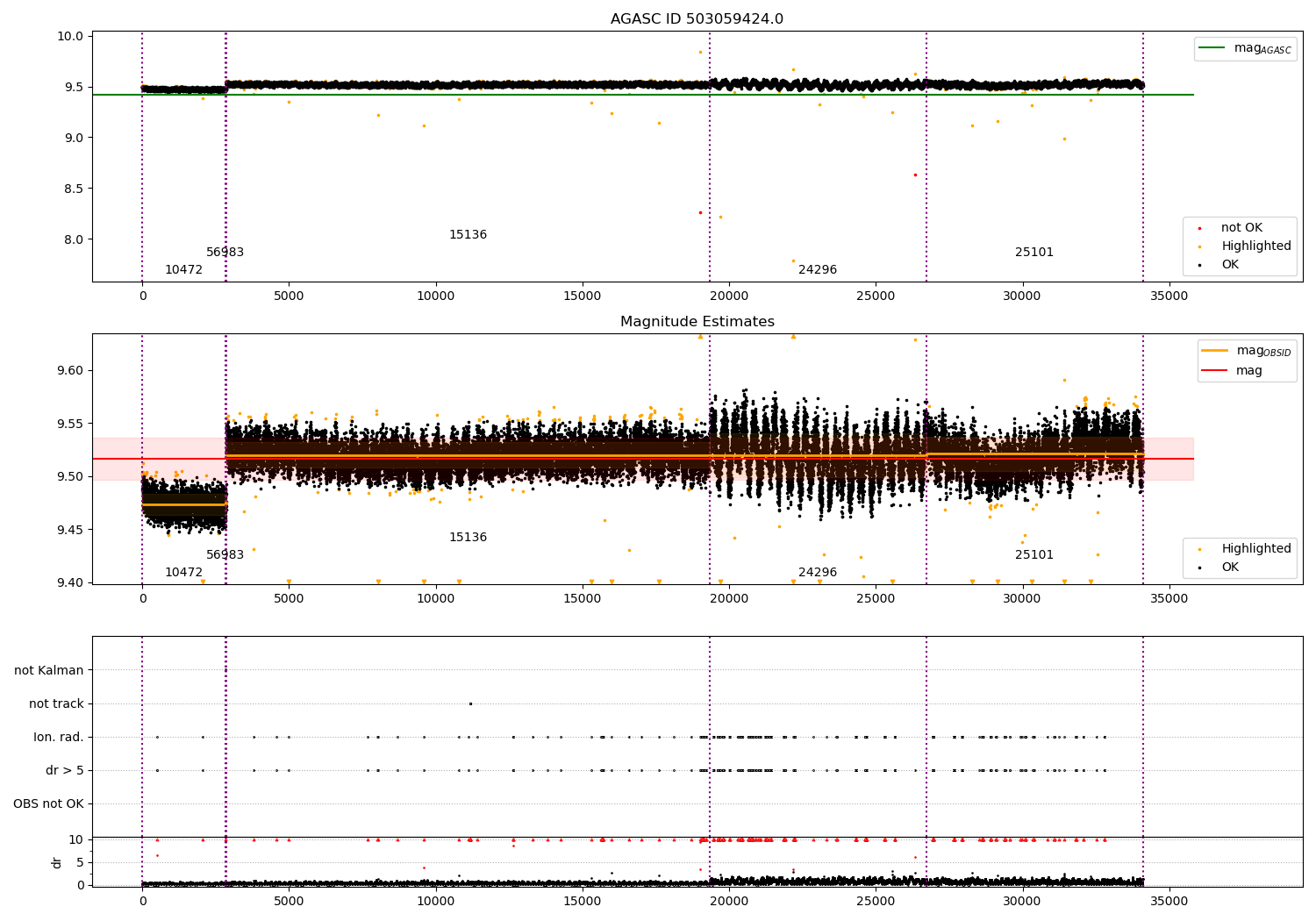The image size is (1316, 921).
Task: Click the title 'AGASC ID 503059424.0'
Action: (697, 19)
